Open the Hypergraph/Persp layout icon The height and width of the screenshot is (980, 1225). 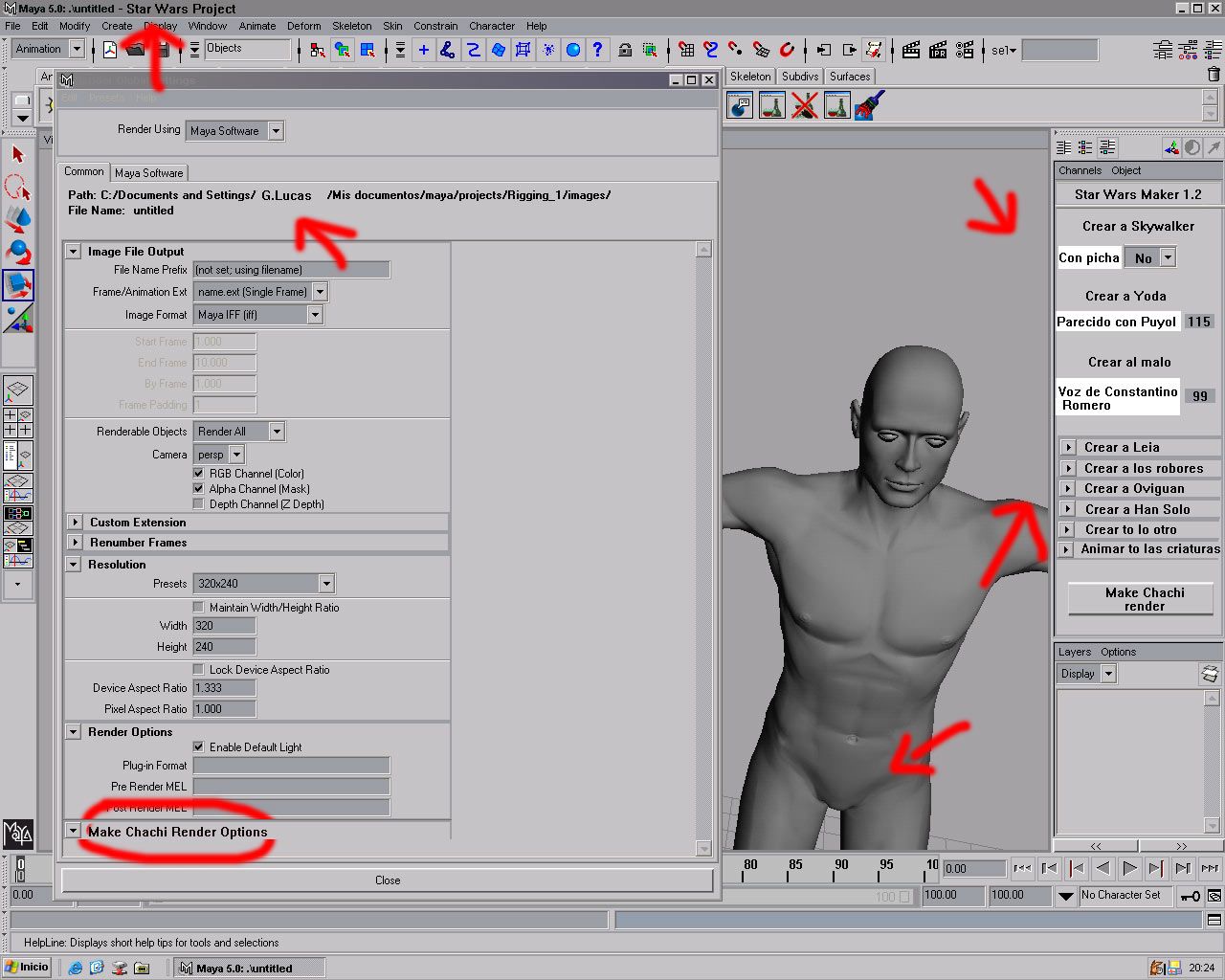17,521
